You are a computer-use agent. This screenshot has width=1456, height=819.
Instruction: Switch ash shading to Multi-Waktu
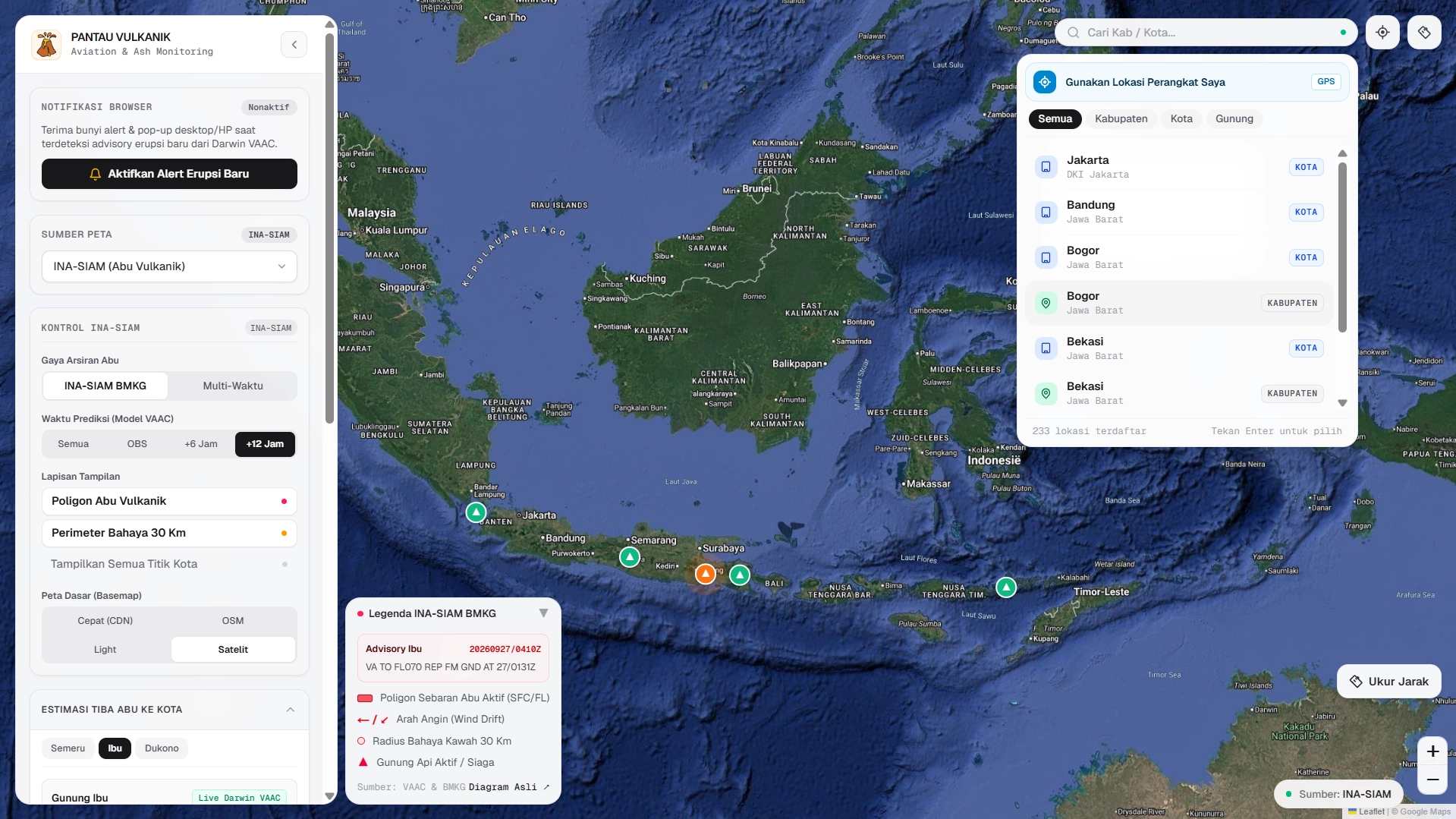coord(233,386)
